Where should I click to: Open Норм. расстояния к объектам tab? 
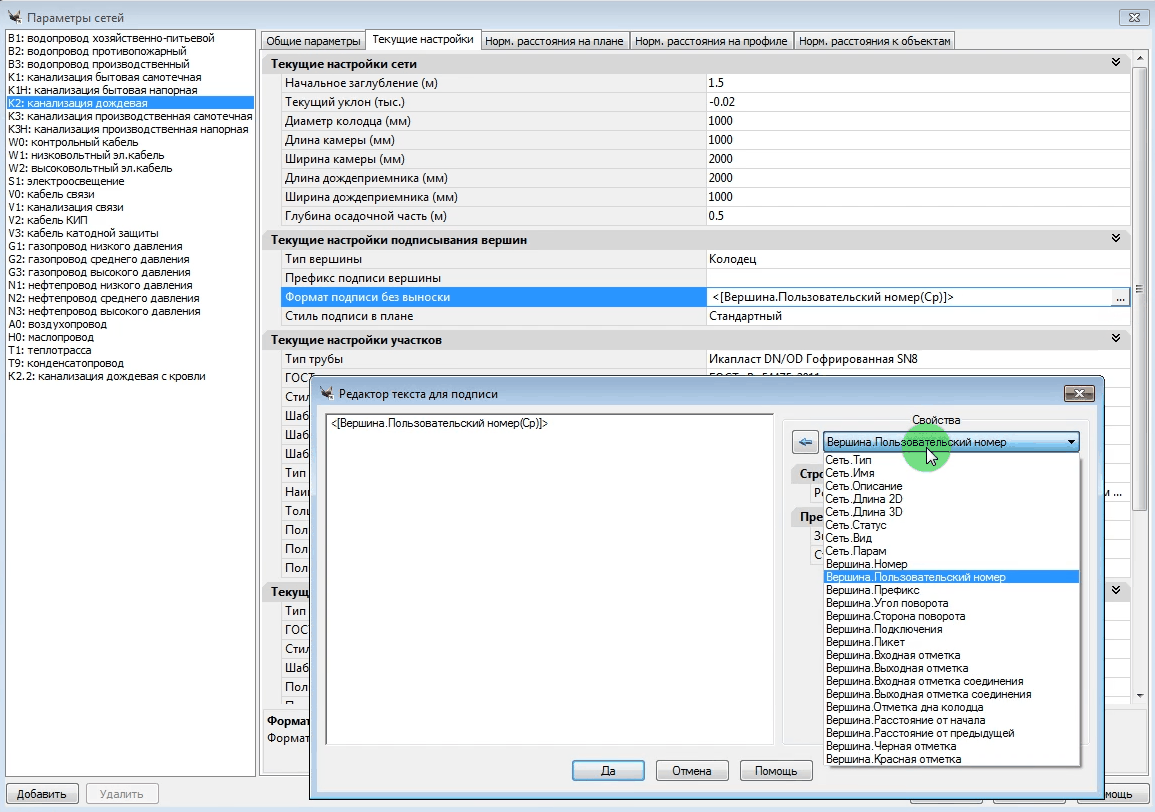pyautogui.click(x=875, y=41)
